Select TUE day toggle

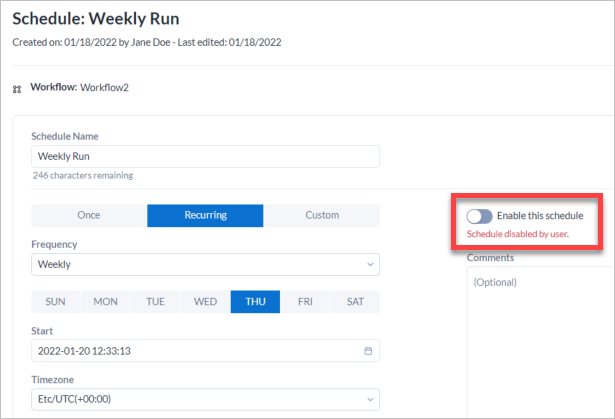156,302
